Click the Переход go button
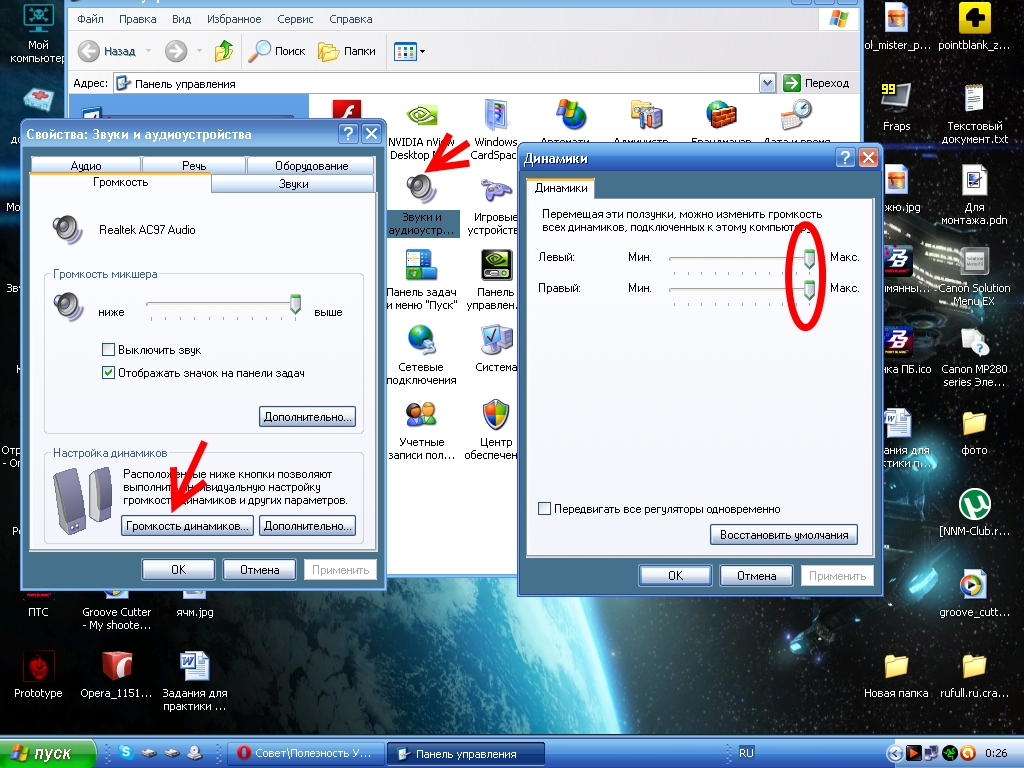 [x=816, y=83]
